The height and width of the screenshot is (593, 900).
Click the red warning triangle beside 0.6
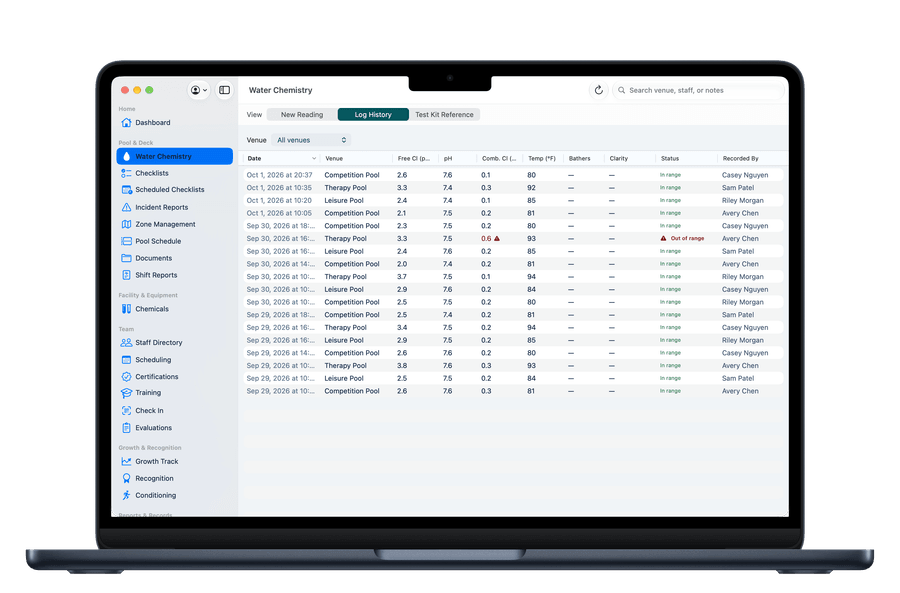pyautogui.click(x=497, y=238)
